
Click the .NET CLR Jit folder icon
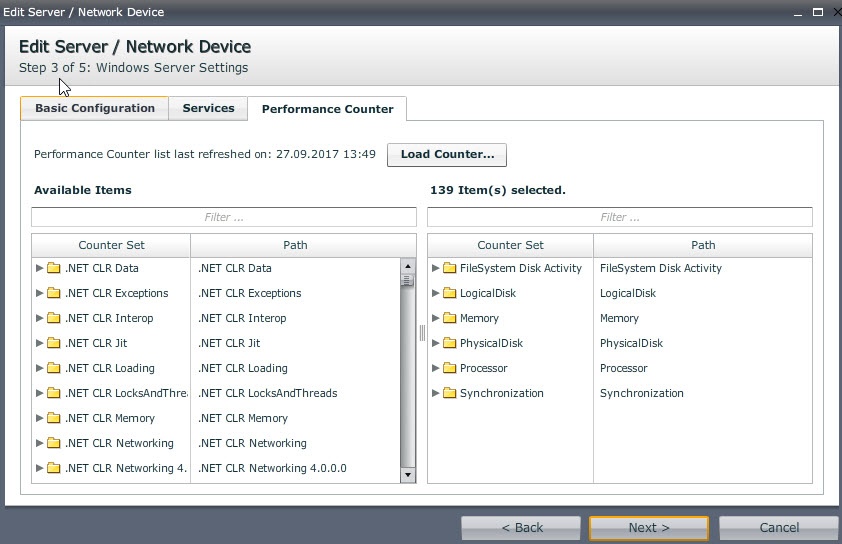pos(54,343)
